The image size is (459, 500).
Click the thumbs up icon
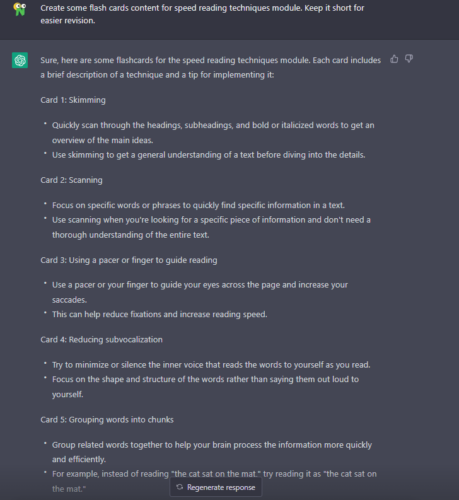point(394,59)
